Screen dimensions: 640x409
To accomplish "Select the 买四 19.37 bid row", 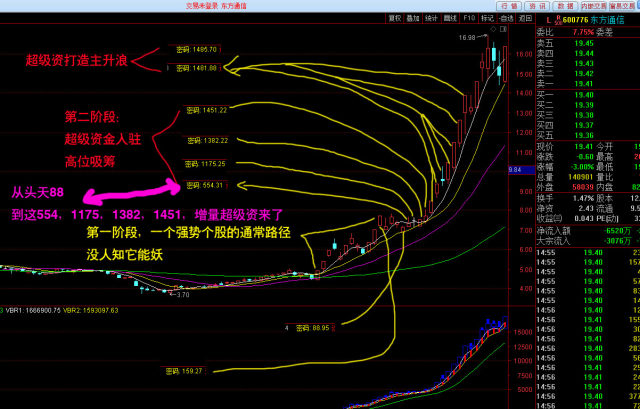I will click(x=588, y=125).
